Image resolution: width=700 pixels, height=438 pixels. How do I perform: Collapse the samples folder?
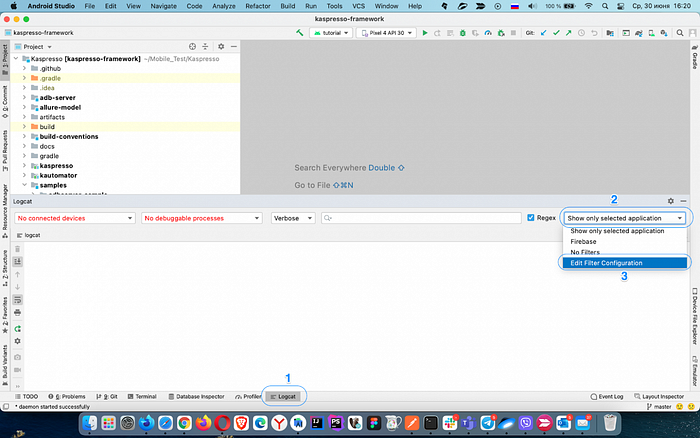coord(24,185)
